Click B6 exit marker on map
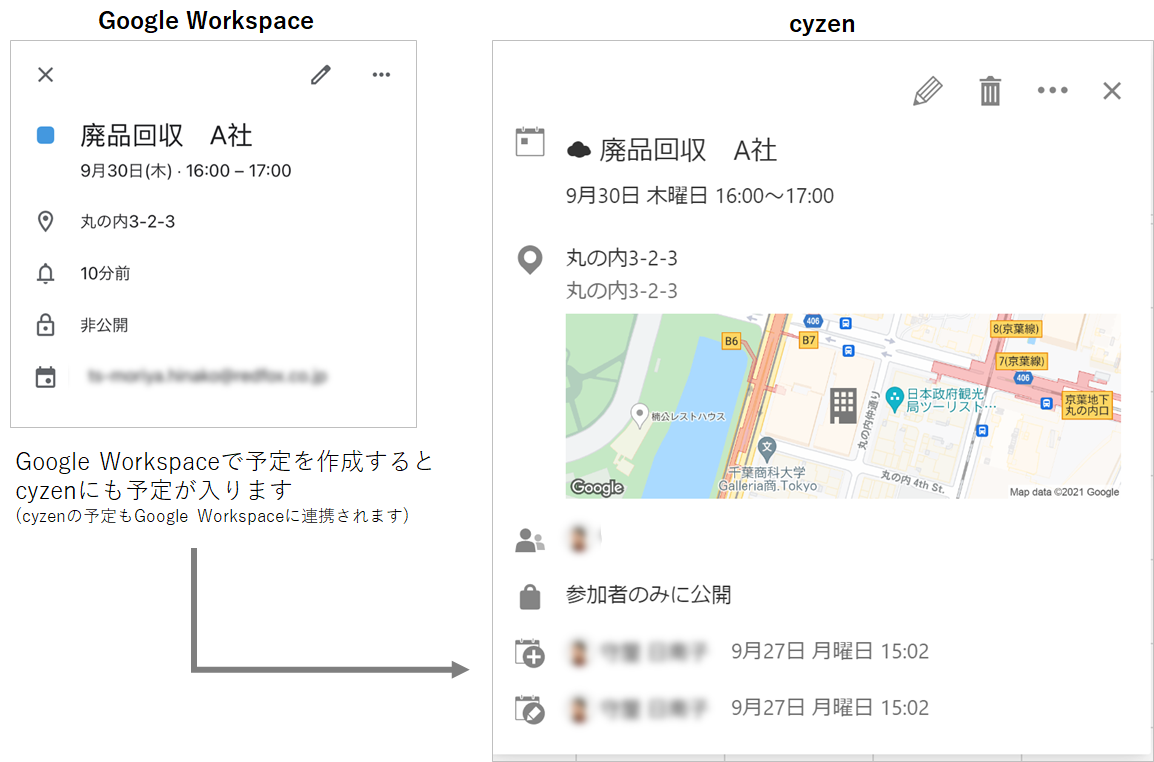Screen dimensions: 1154x762 [731, 341]
